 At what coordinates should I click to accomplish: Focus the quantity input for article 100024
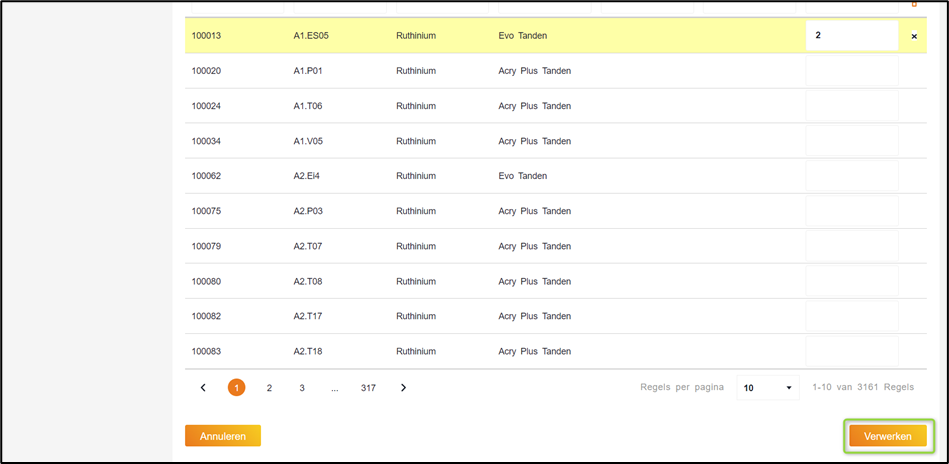tap(851, 106)
